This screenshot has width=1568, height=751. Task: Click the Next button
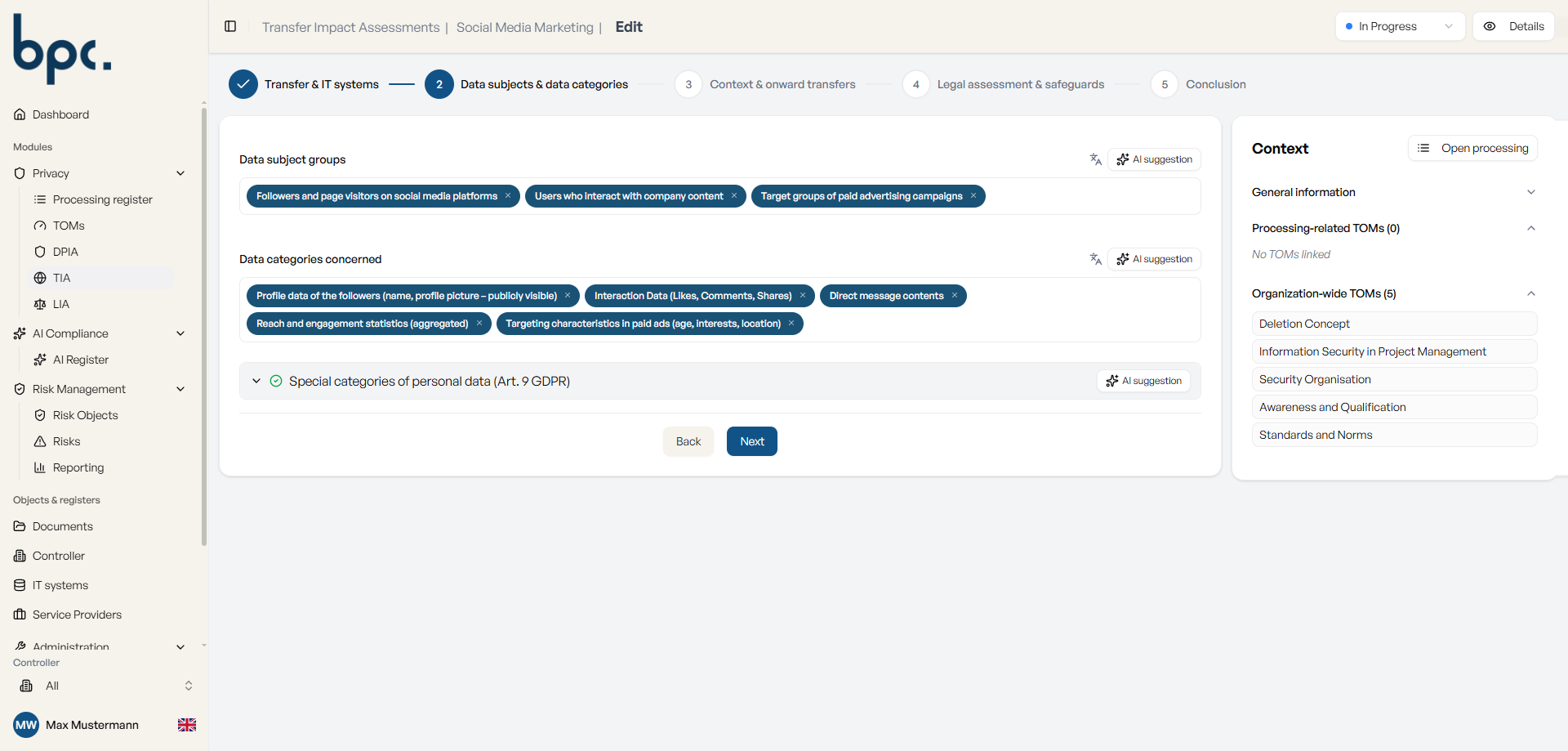coord(752,441)
